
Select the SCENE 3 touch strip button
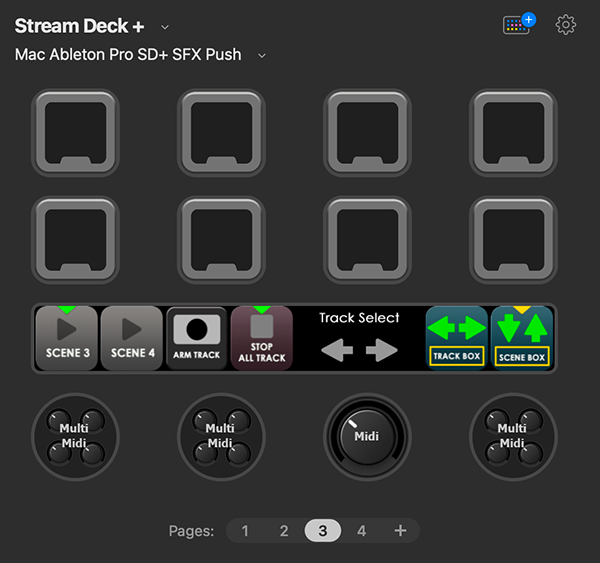(x=67, y=338)
